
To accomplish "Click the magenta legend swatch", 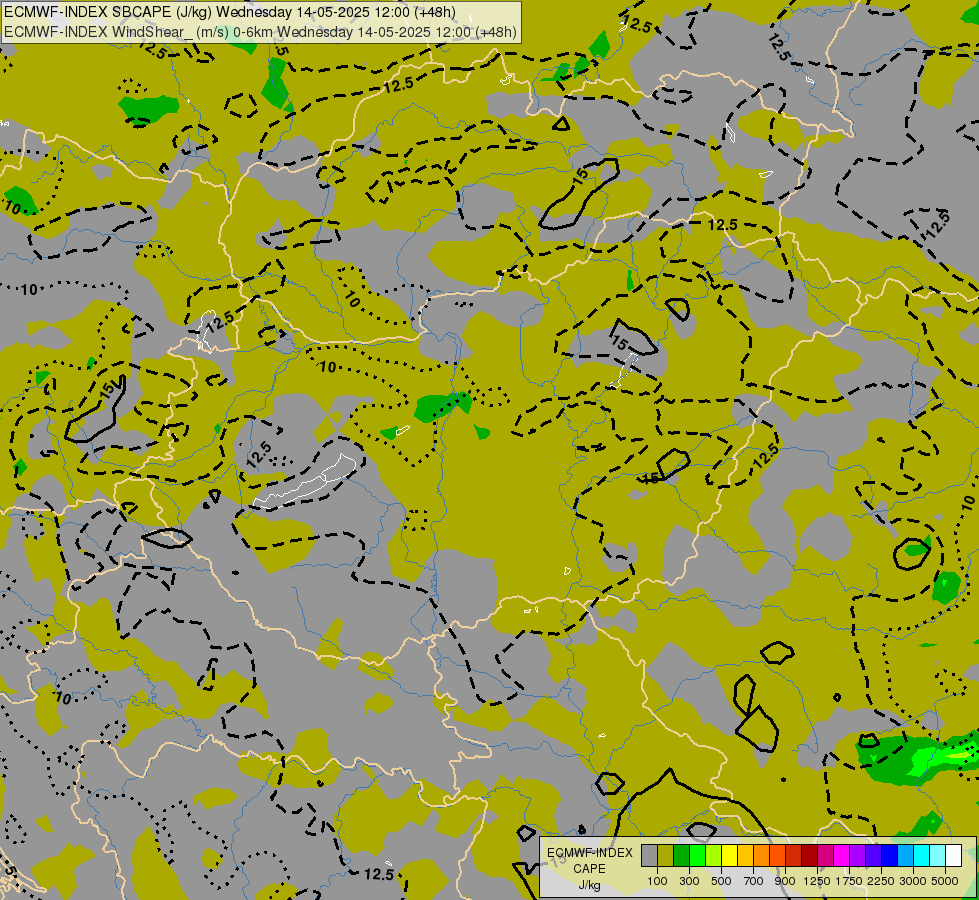I will click(842, 855).
